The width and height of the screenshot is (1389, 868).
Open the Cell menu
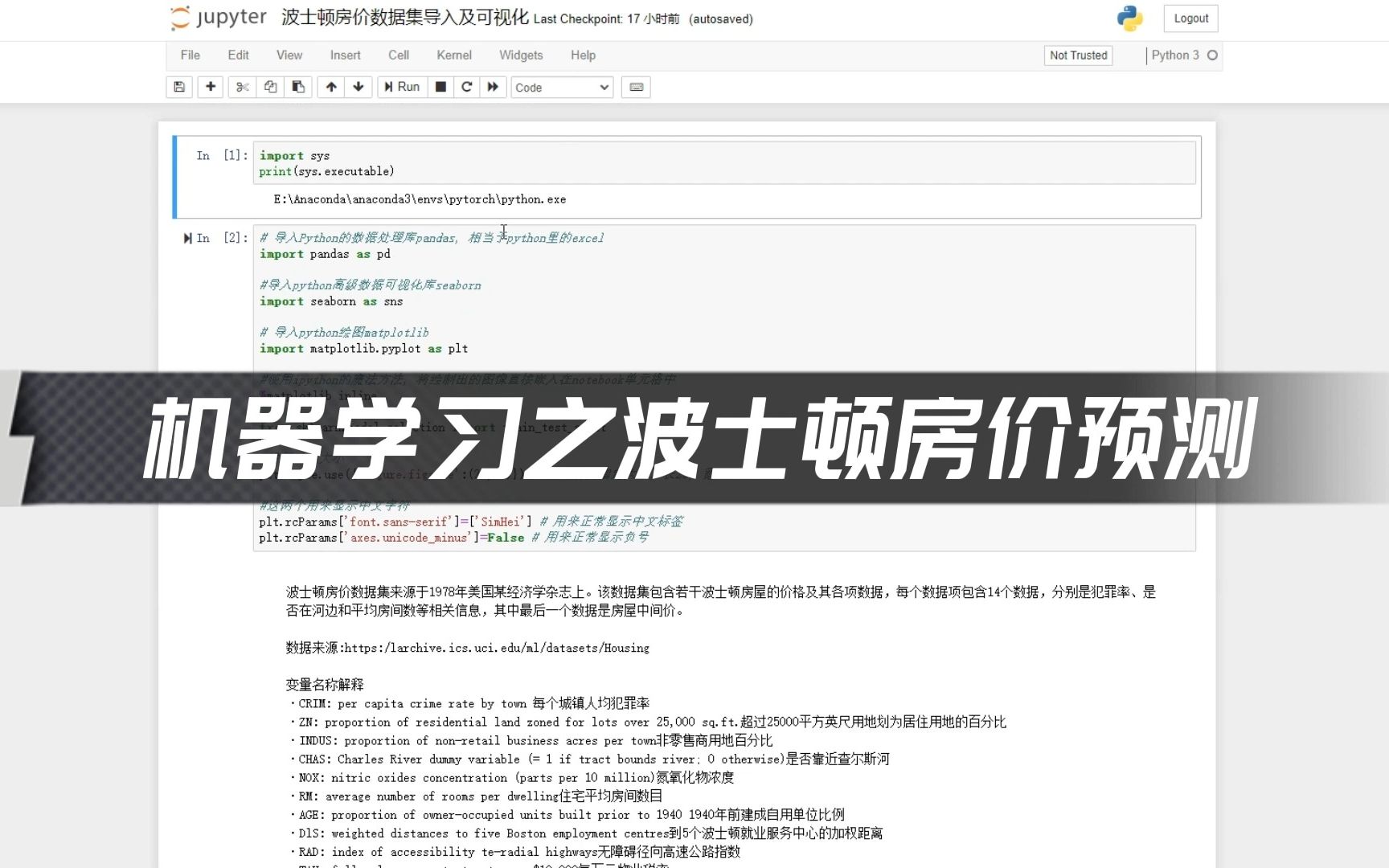(399, 55)
